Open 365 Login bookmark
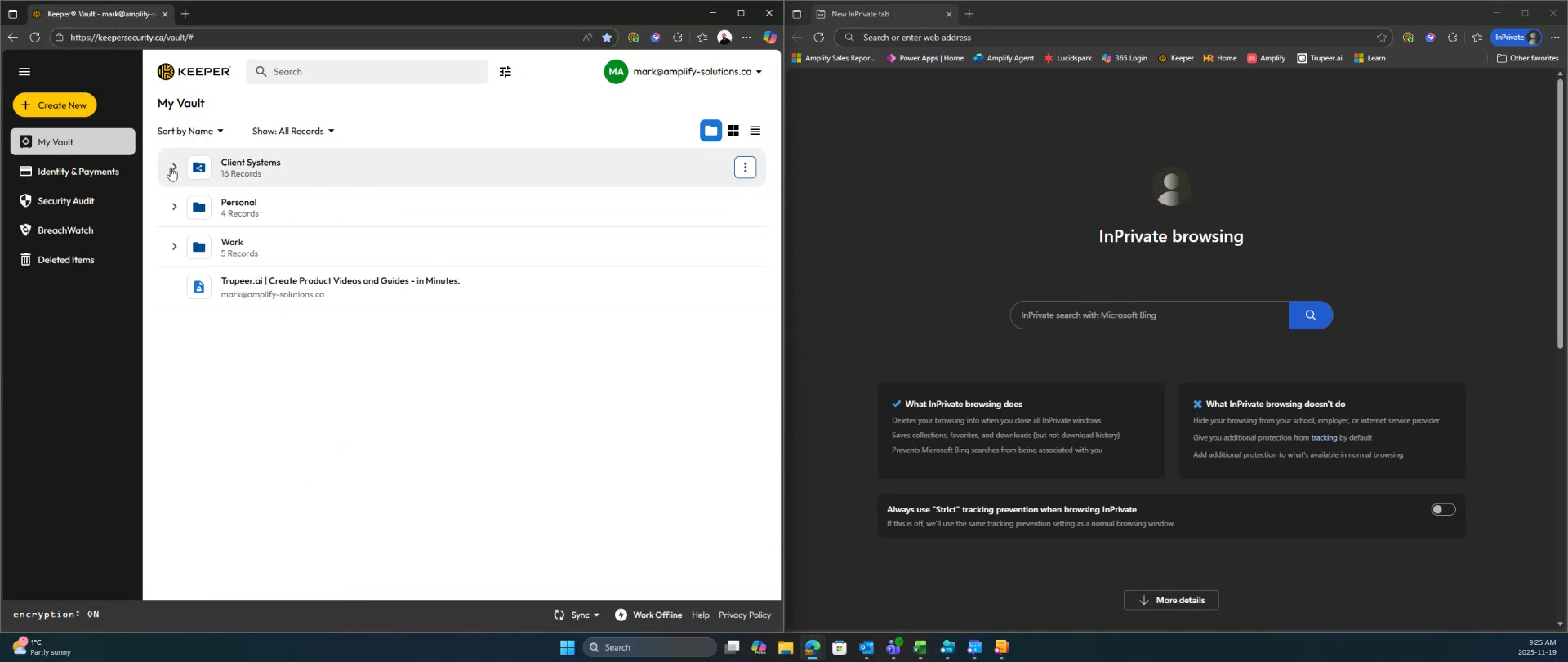This screenshot has height=662, width=1568. (1124, 58)
